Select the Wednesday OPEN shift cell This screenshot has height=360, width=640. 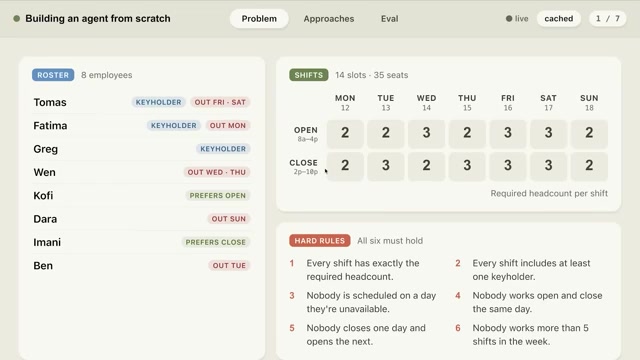(426, 134)
